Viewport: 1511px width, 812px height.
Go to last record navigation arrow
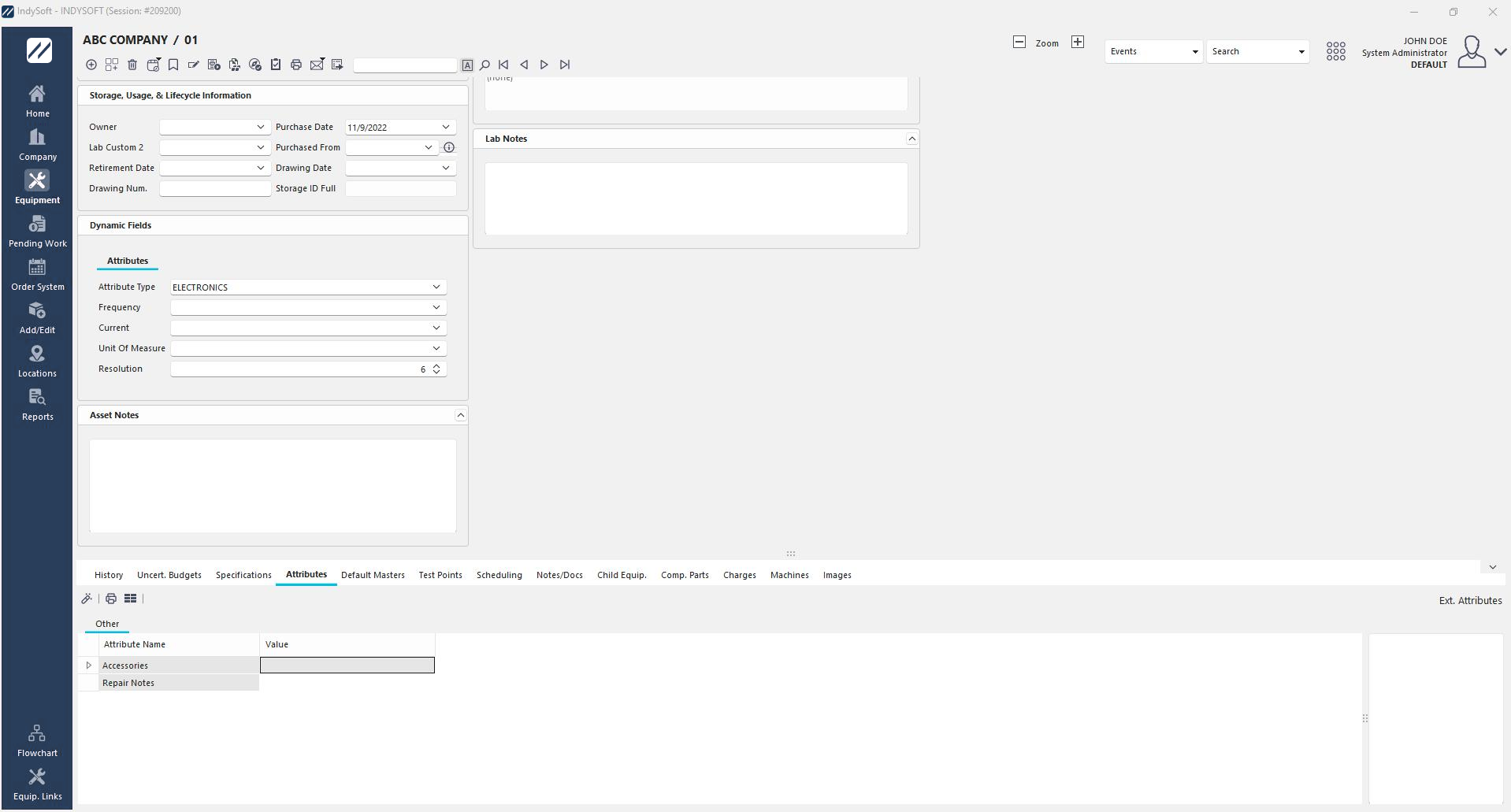565,65
